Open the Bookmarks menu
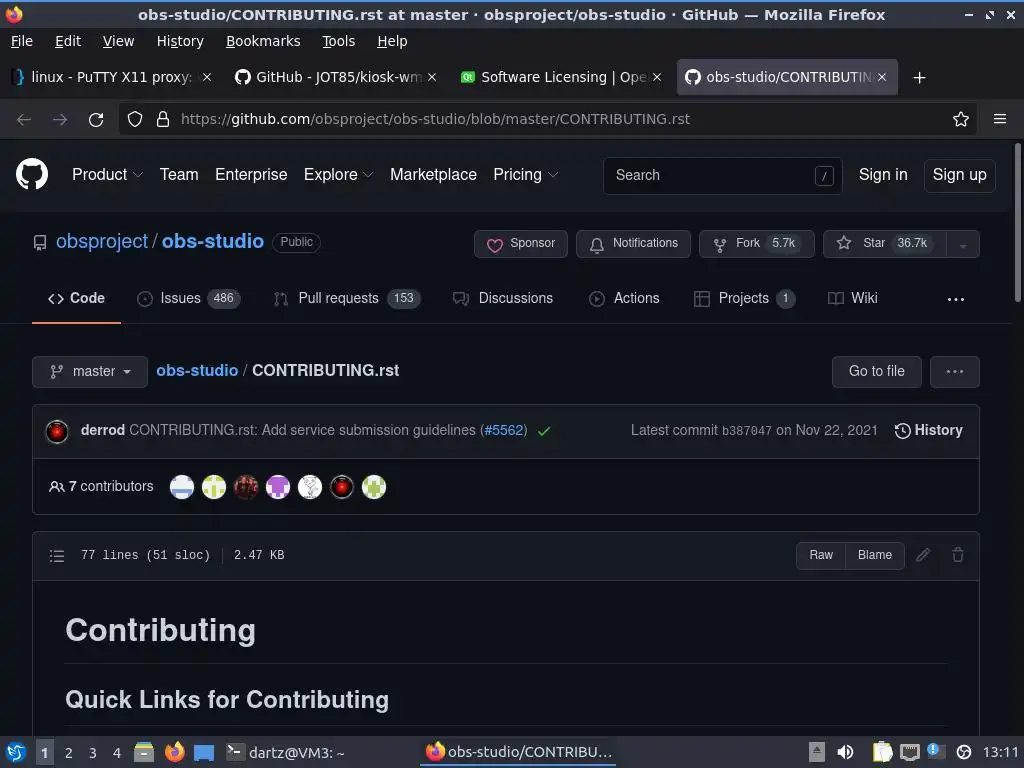1024x768 pixels. pos(263,41)
